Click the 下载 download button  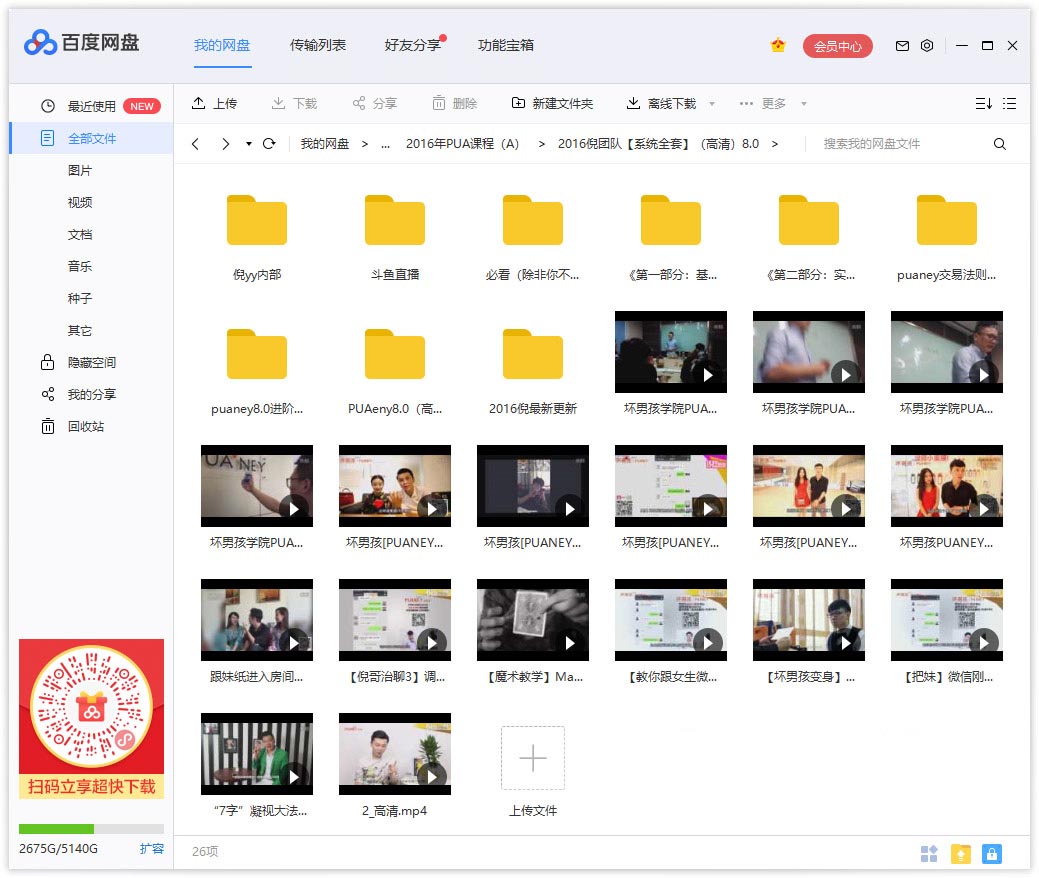pyautogui.click(x=294, y=103)
